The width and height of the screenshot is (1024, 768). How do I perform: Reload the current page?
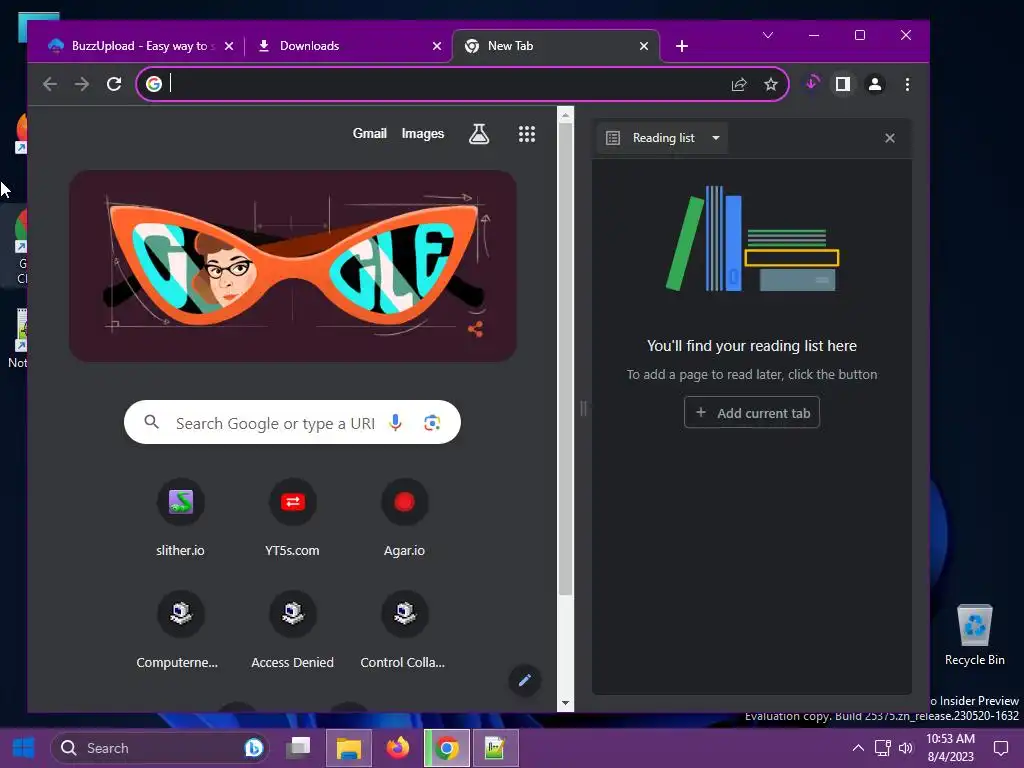114,84
